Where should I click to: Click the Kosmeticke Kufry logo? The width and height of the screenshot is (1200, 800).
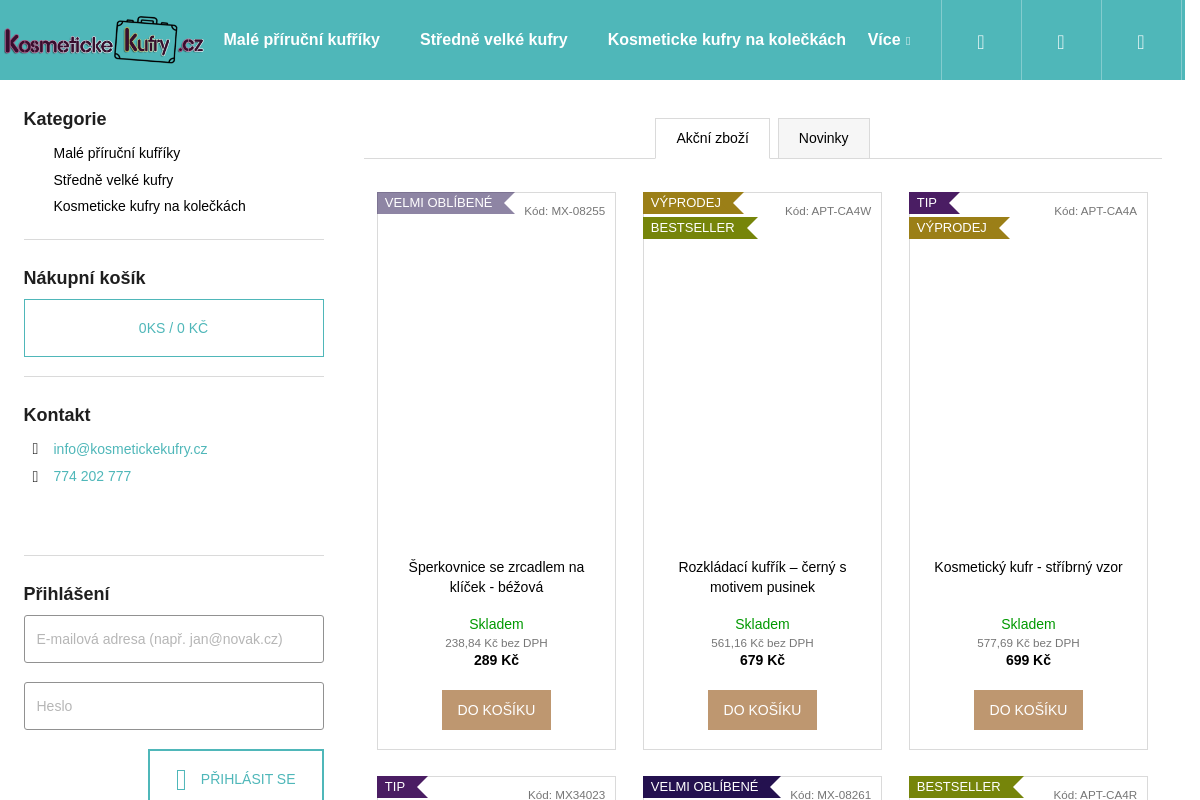click(x=104, y=40)
